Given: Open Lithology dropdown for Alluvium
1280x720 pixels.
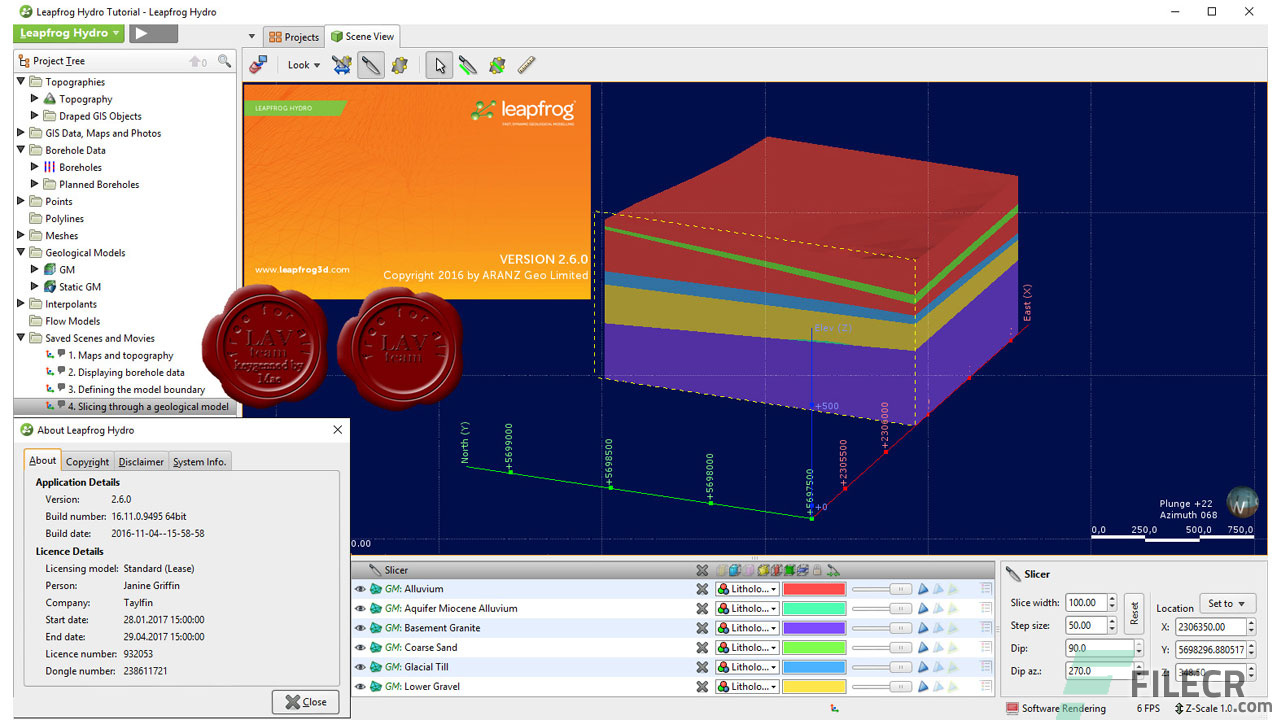Looking at the screenshot, I should pos(747,589).
